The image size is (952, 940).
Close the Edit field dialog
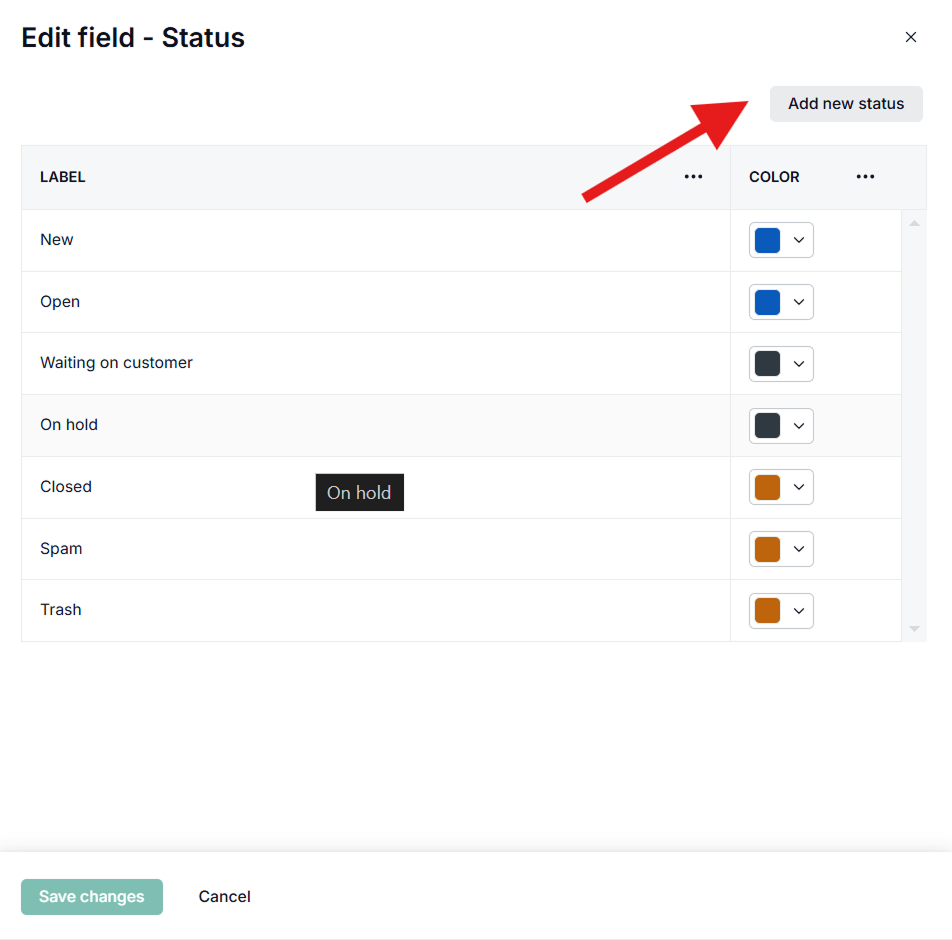point(910,37)
